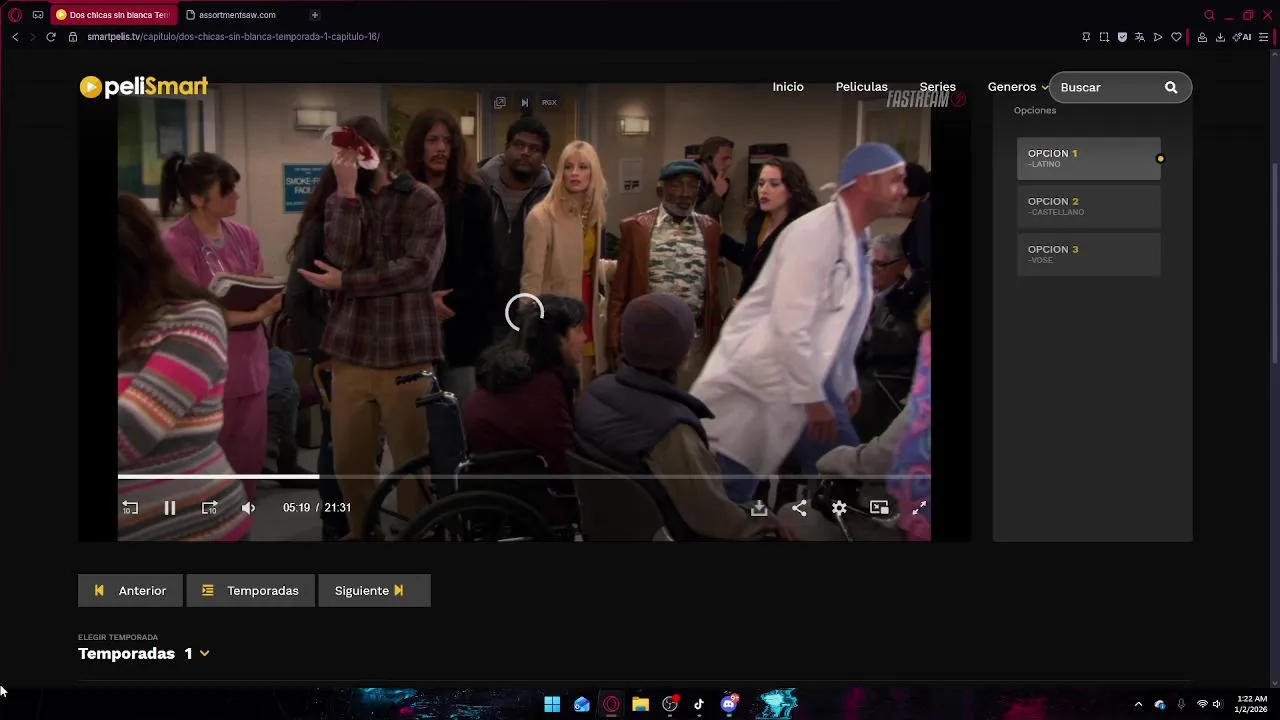
Task: Skip forward 10 seconds in the video
Action: coord(209,508)
